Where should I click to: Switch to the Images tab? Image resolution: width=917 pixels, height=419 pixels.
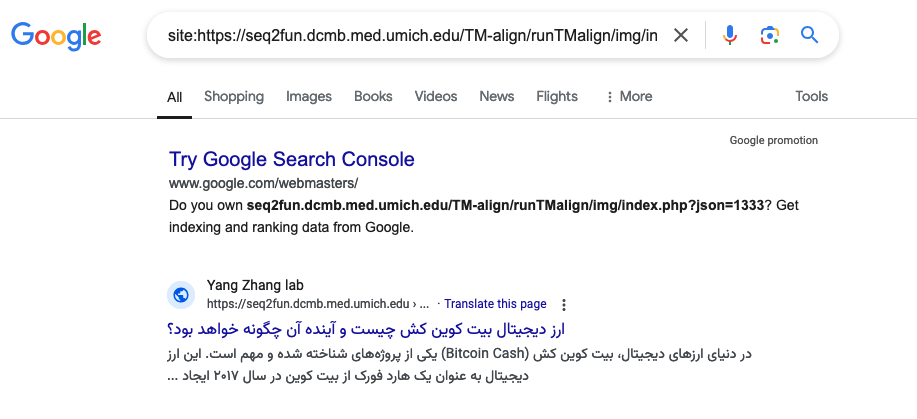[309, 97]
